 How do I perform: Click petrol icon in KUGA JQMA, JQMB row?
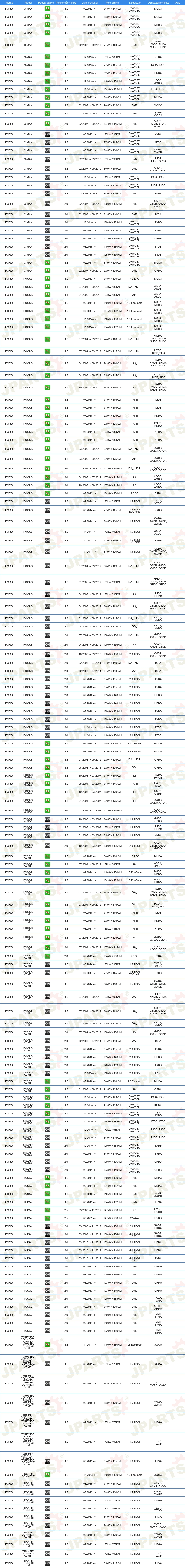click(x=48, y=1194)
